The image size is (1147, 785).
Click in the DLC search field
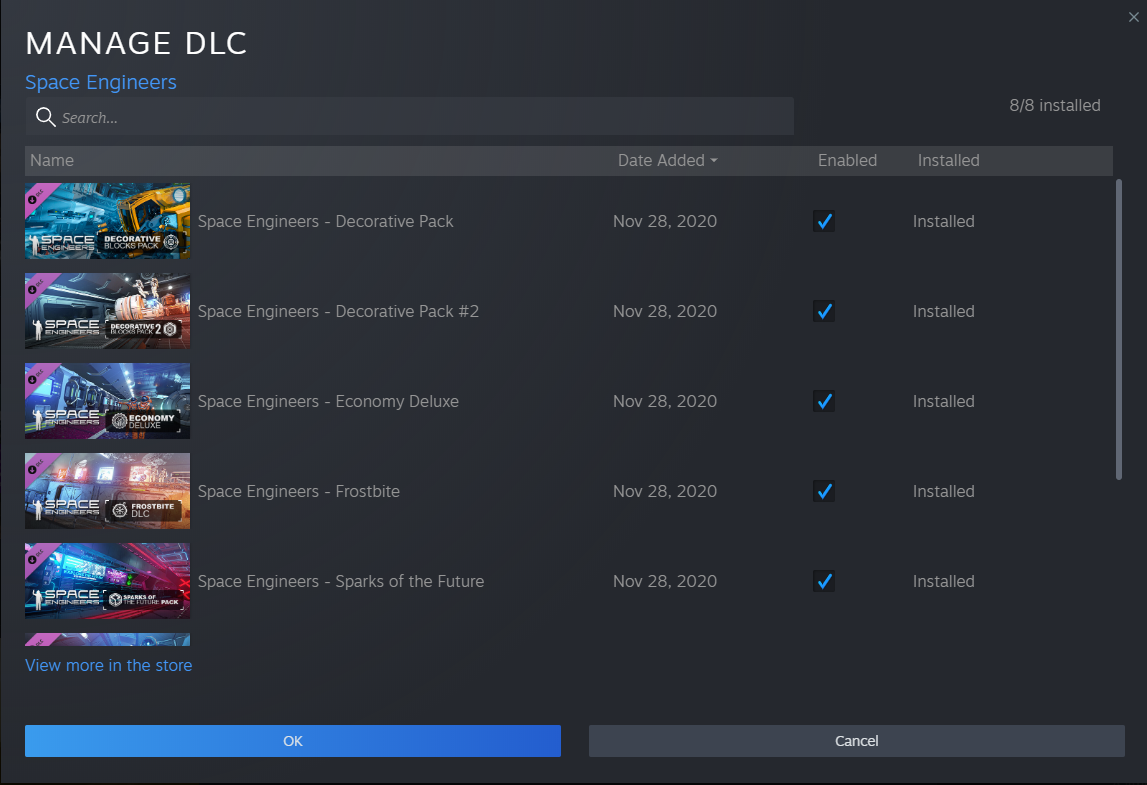(x=420, y=117)
